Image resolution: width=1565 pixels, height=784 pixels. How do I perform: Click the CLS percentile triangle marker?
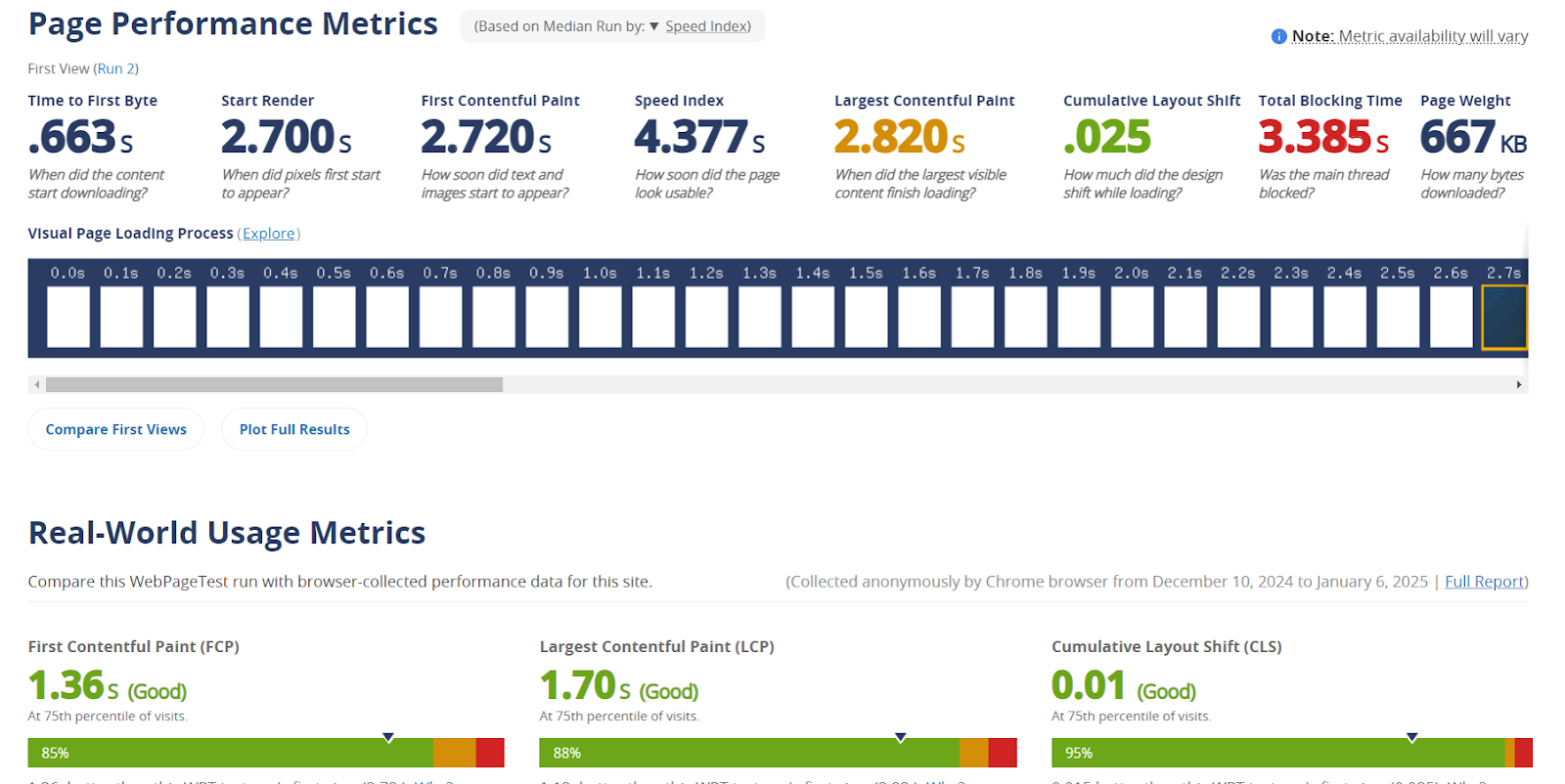tap(1411, 737)
